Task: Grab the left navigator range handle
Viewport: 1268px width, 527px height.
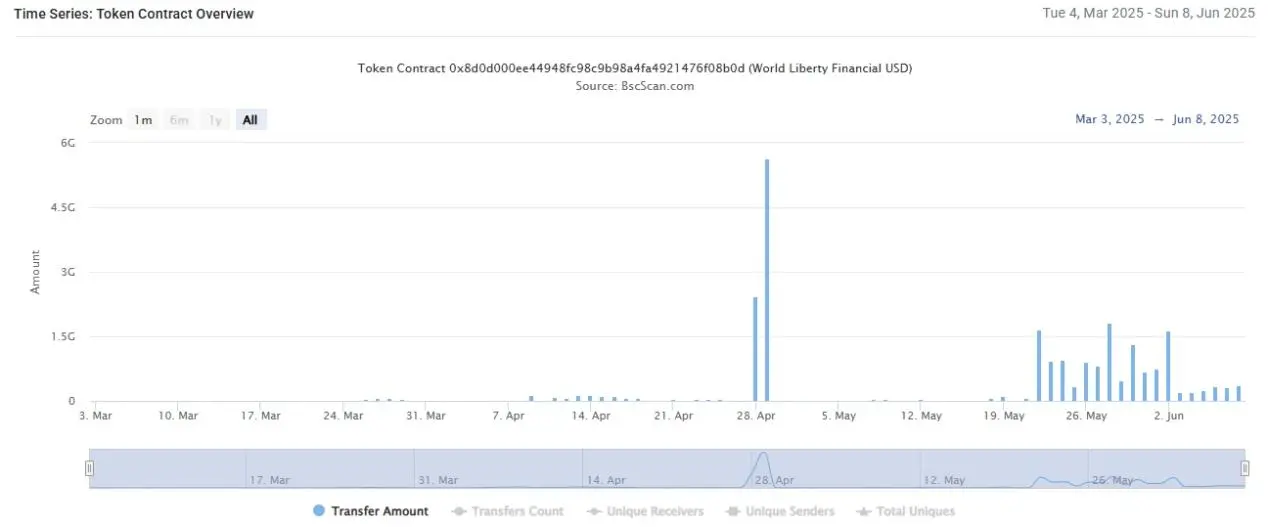Action: click(89, 468)
